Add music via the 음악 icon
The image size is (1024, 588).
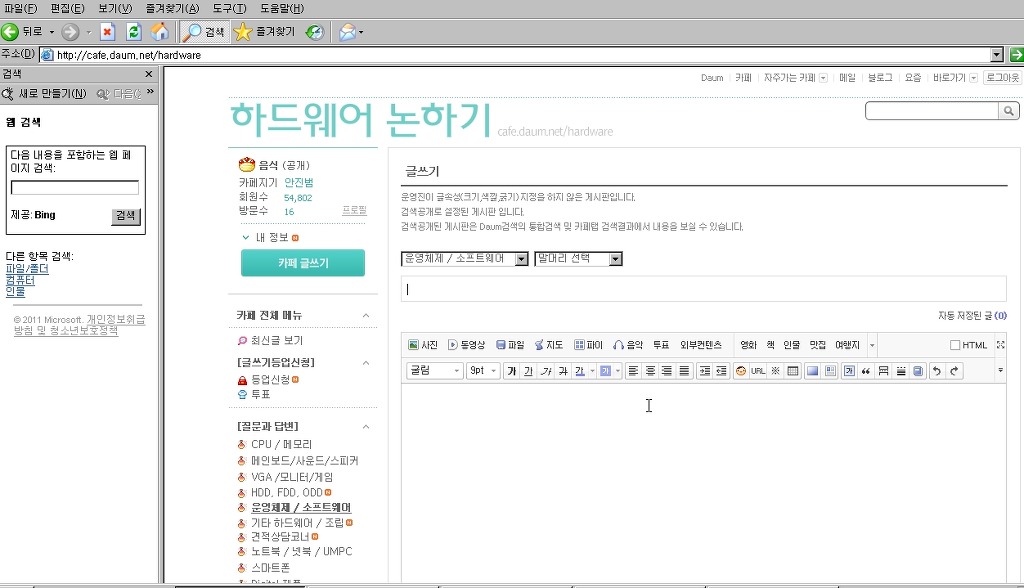coord(628,345)
